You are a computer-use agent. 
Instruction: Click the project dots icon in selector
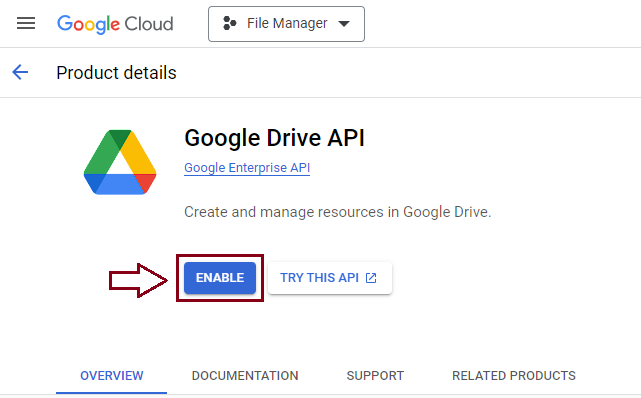click(x=229, y=24)
